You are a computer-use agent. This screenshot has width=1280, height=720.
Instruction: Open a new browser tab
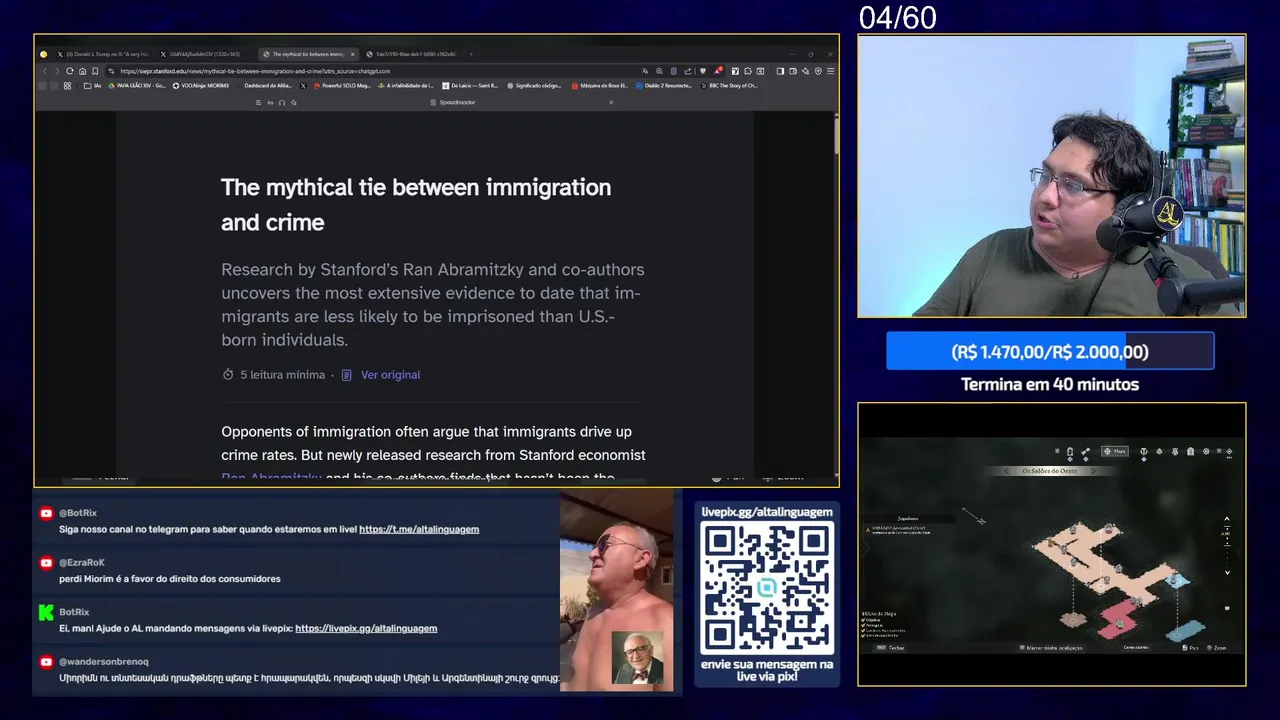471,54
